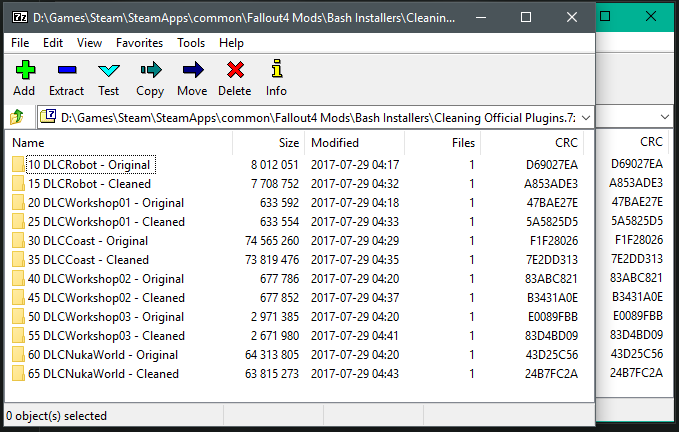Click the green plus Add icon
679x432 pixels.
25,70
